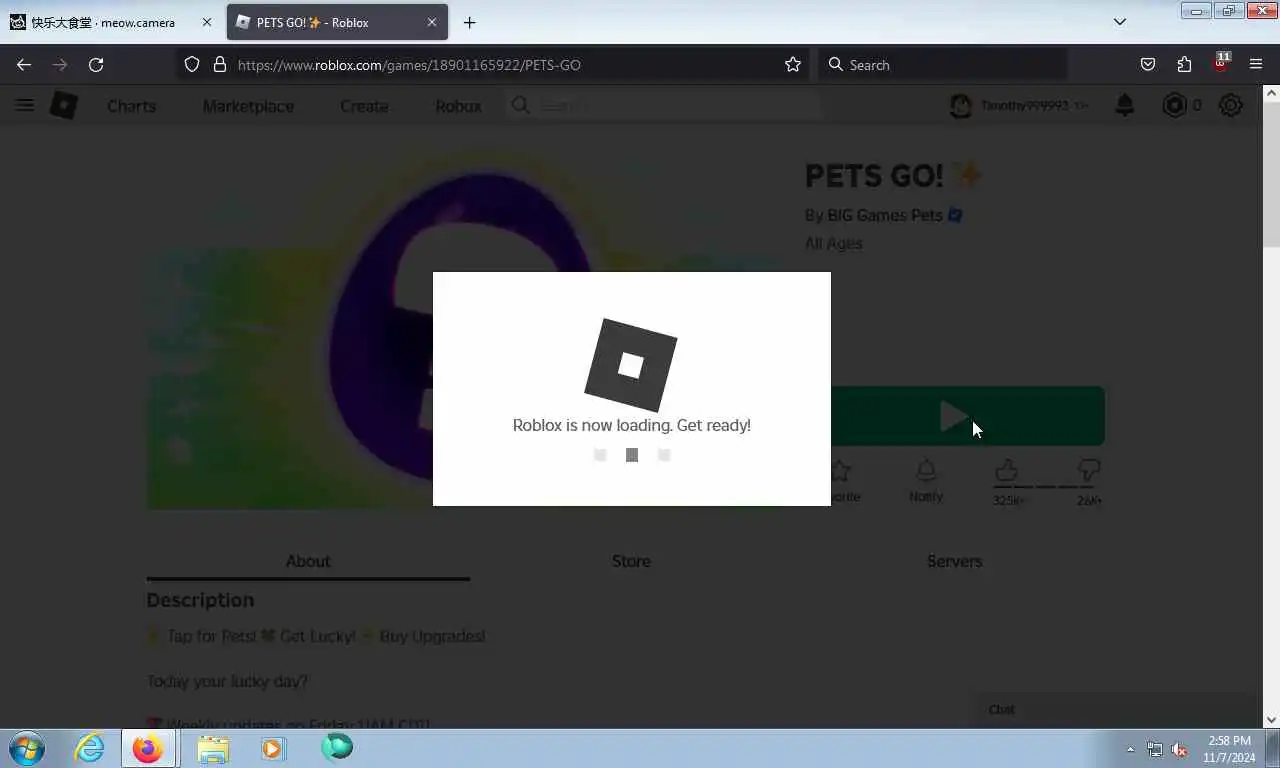Viewport: 1280px width, 768px height.
Task: Close the meow.camera tab
Action: [x=207, y=22]
